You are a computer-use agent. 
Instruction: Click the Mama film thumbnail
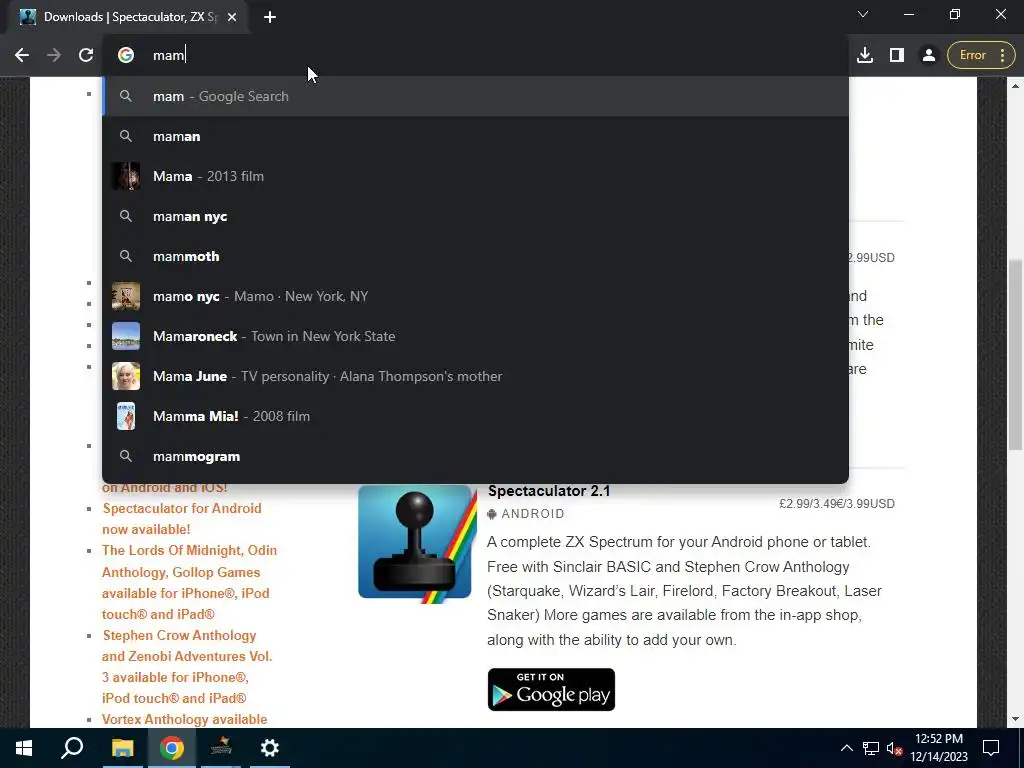pyautogui.click(x=126, y=176)
